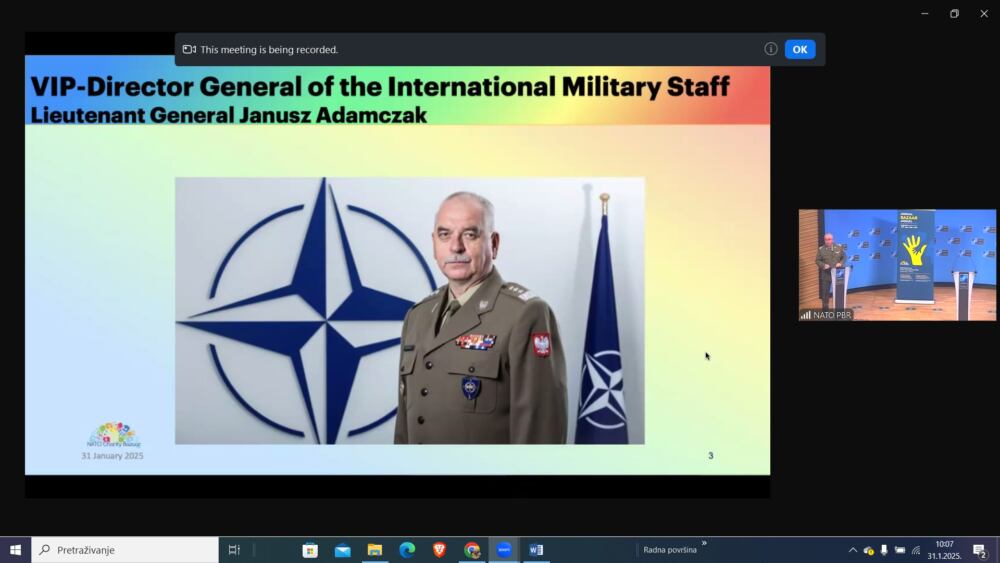Launch Google Chrome from the taskbar
Screen dimensions: 1000x563
[x=472, y=549]
